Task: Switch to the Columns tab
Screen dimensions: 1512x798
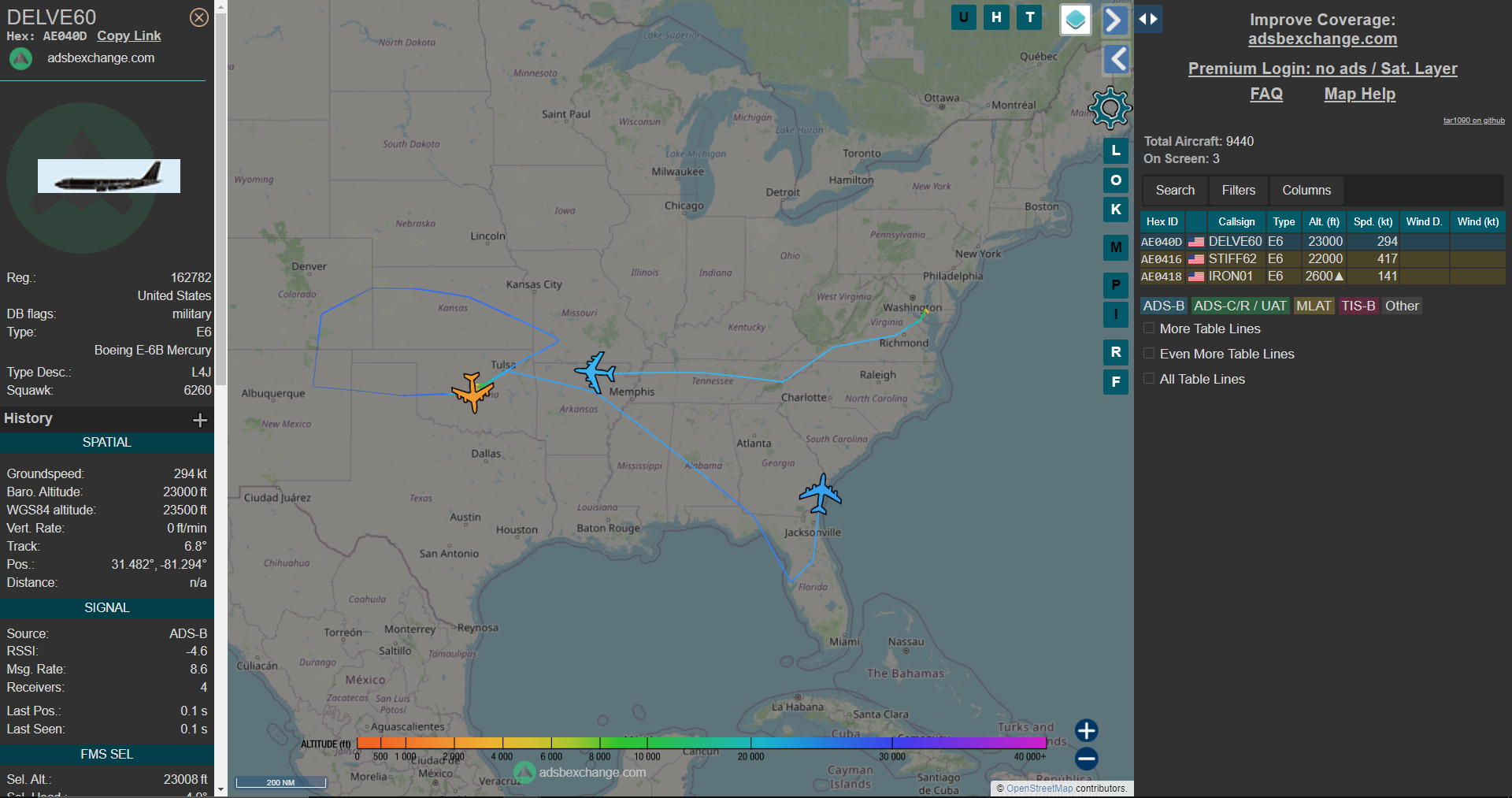Action: pyautogui.click(x=1306, y=190)
